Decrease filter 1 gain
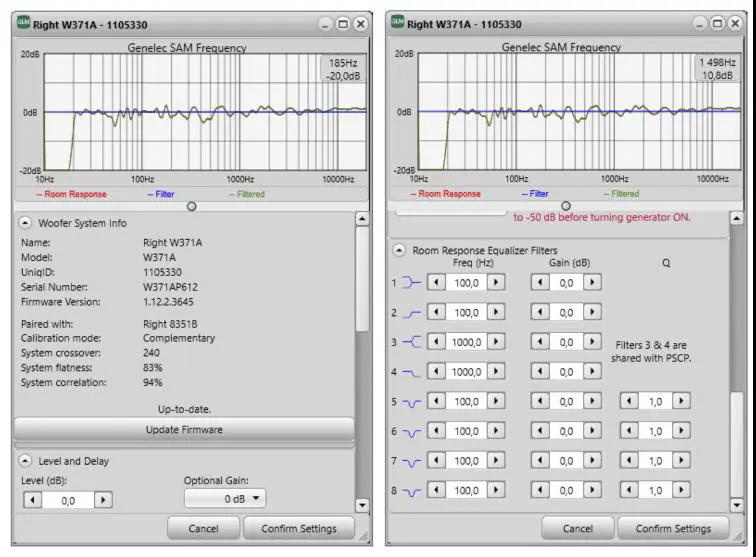The image size is (756, 557). click(540, 282)
